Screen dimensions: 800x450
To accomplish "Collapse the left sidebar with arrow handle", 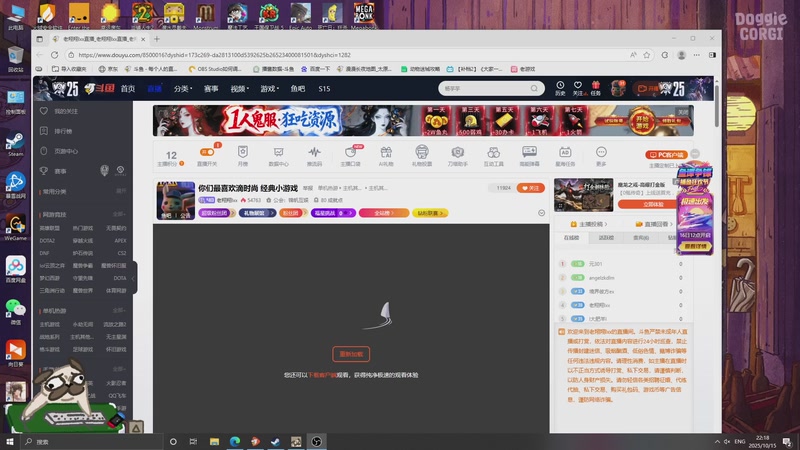I will (134, 278).
